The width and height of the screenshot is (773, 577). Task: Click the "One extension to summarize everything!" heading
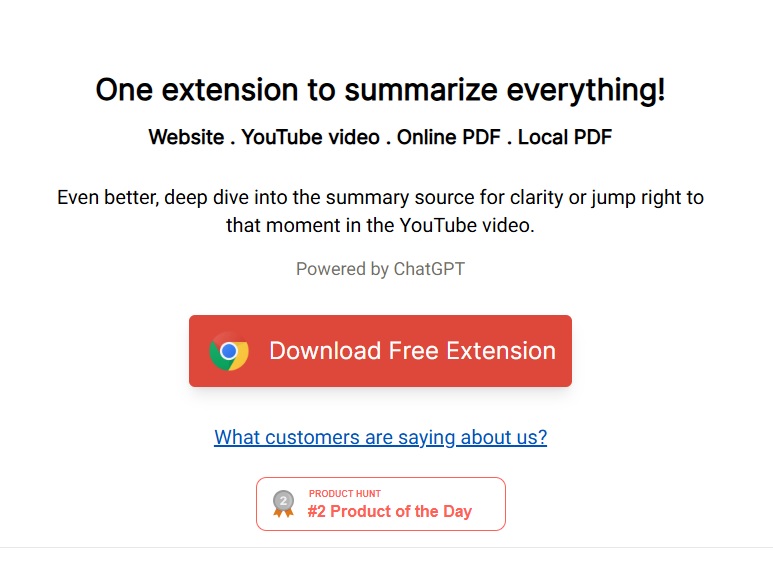tap(380, 90)
